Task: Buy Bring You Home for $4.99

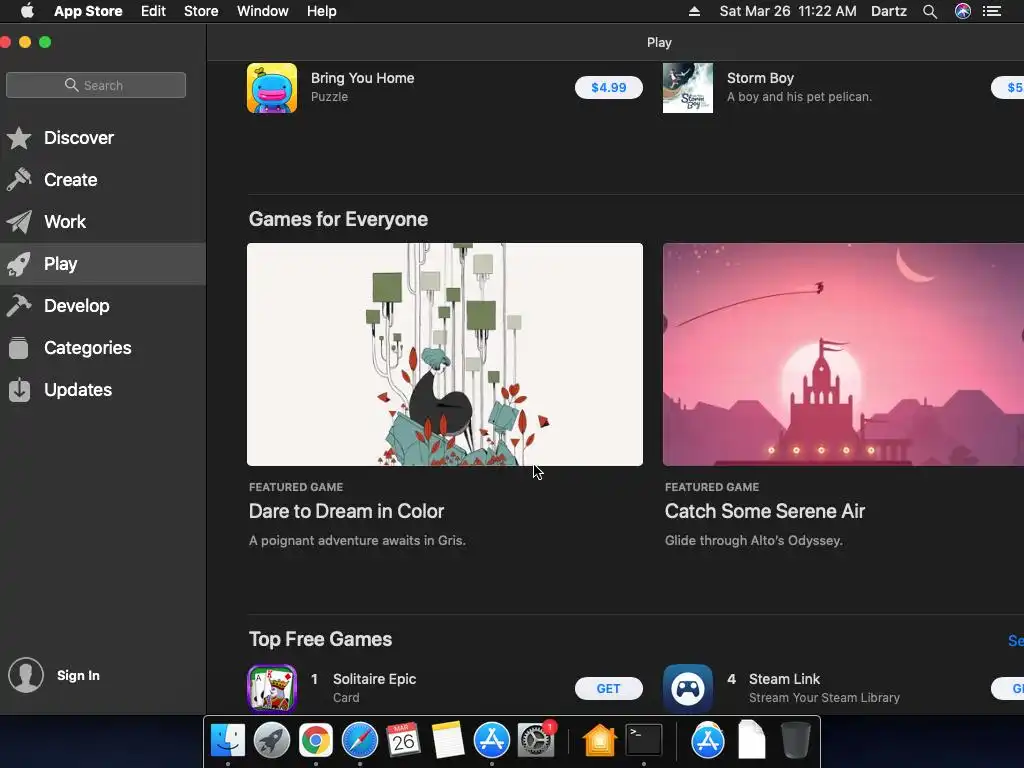Action: (609, 88)
